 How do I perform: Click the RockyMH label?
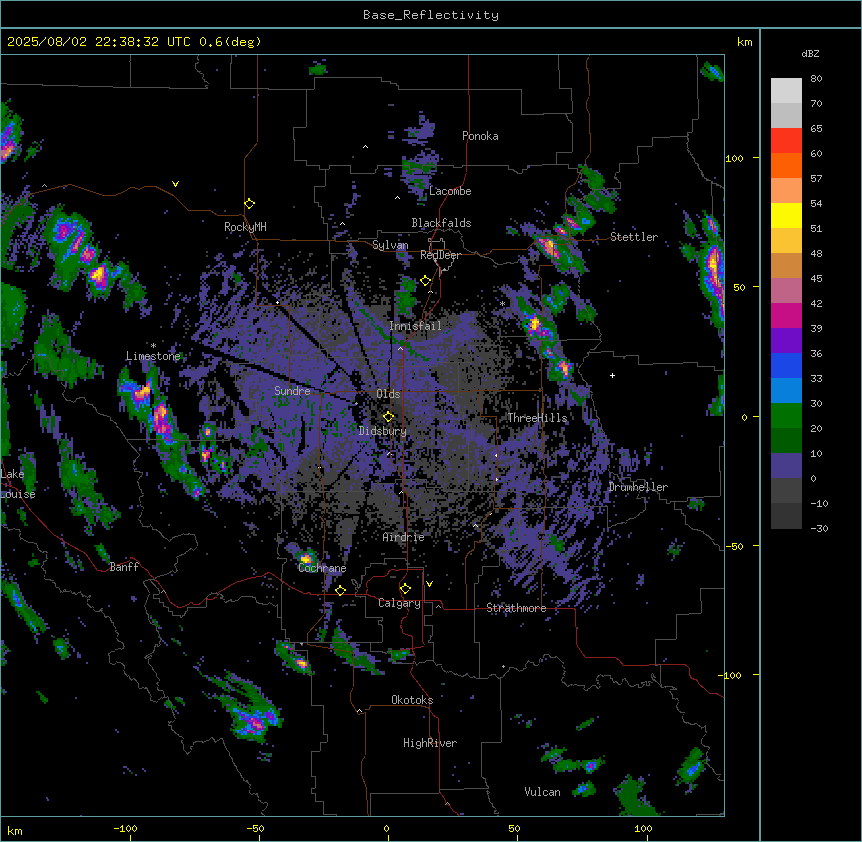coord(245,227)
